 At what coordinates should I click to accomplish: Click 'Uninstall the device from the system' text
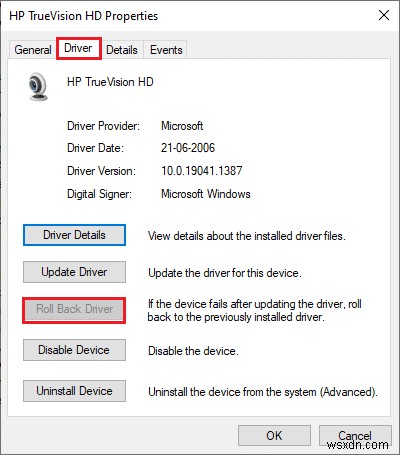pos(263,392)
